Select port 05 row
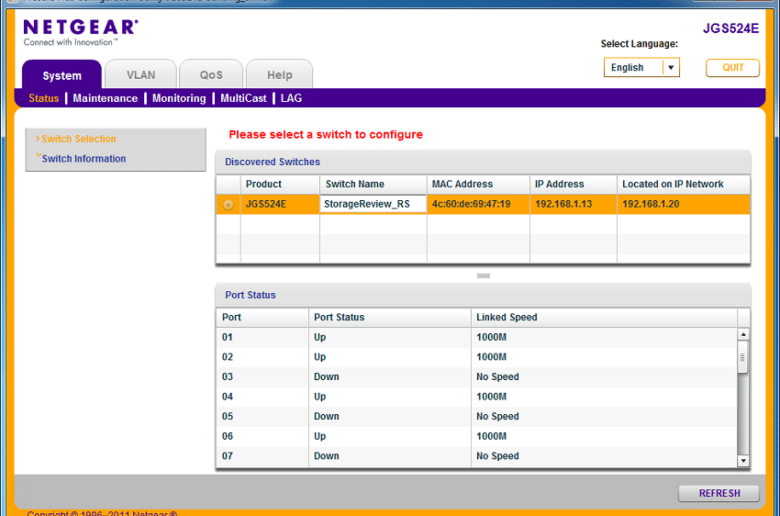780x516 pixels. pos(477,416)
